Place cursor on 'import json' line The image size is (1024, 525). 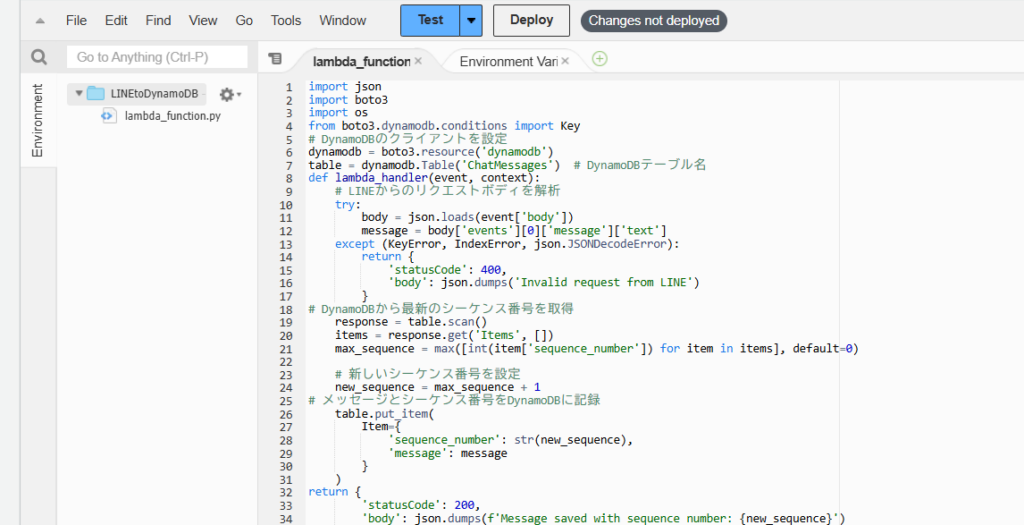[345, 86]
